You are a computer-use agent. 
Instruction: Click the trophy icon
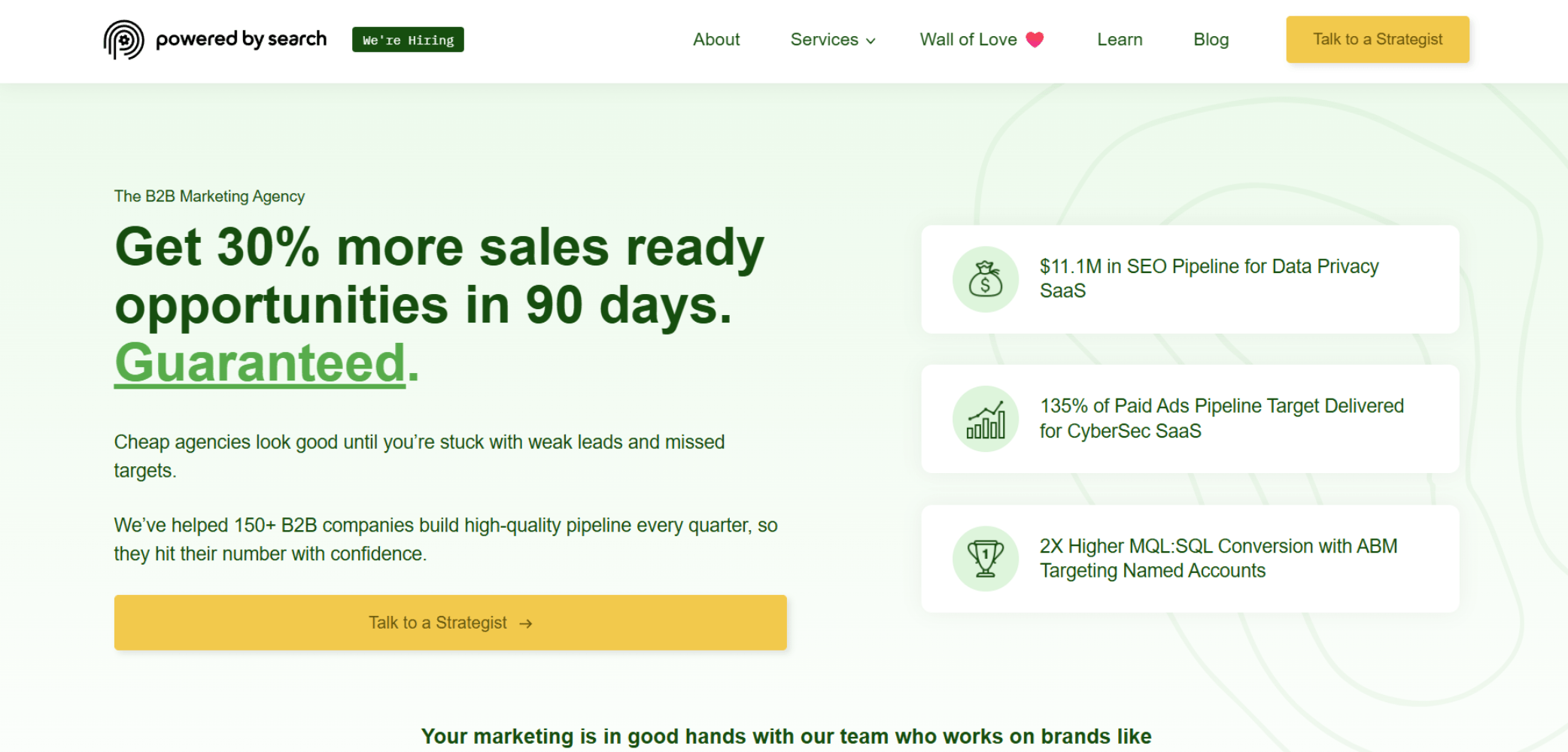click(986, 559)
